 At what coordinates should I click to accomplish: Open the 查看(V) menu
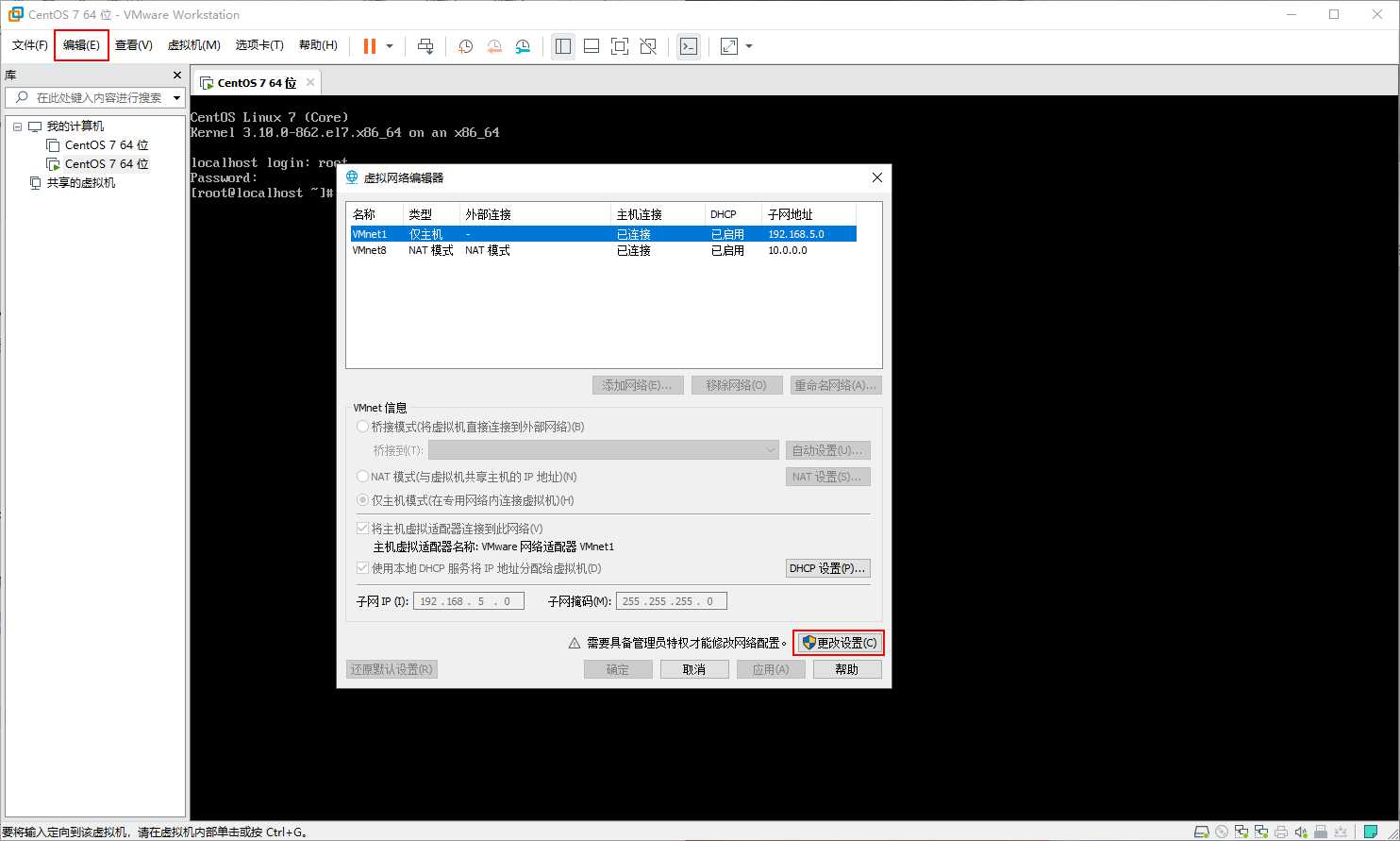point(134,45)
